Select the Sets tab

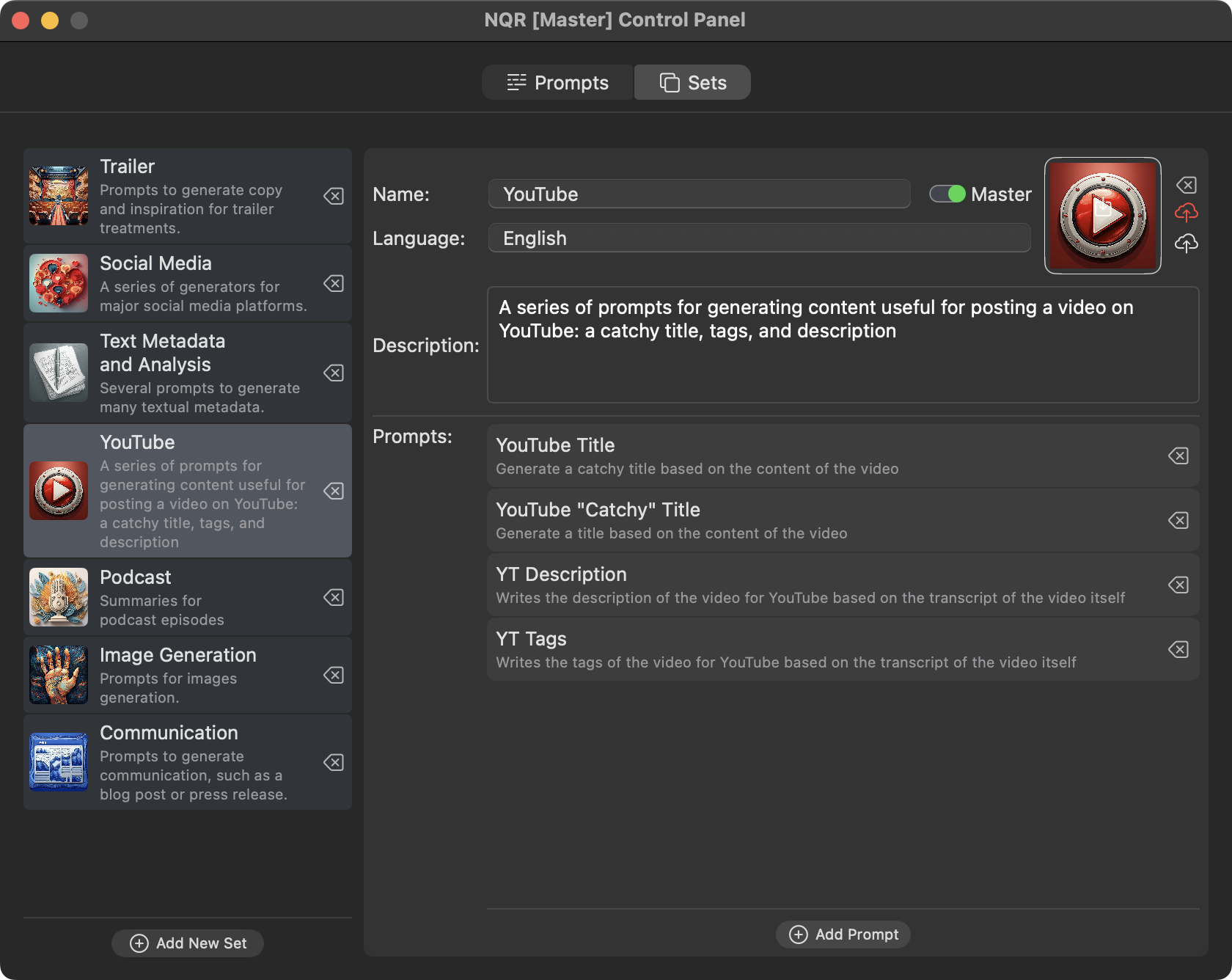(692, 83)
